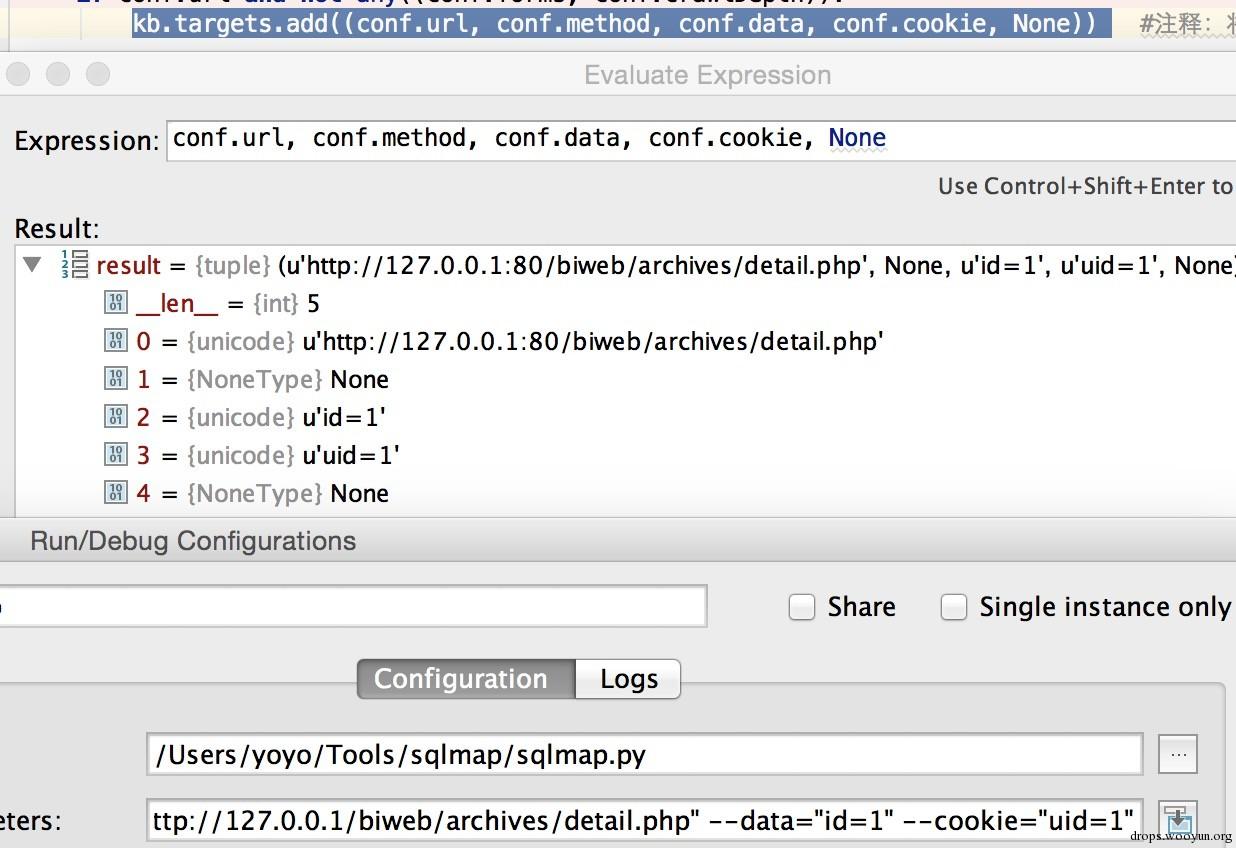This screenshot has width=1236, height=848.
Task: Select the __len__ variable type icon
Action: pyautogui.click(x=116, y=303)
